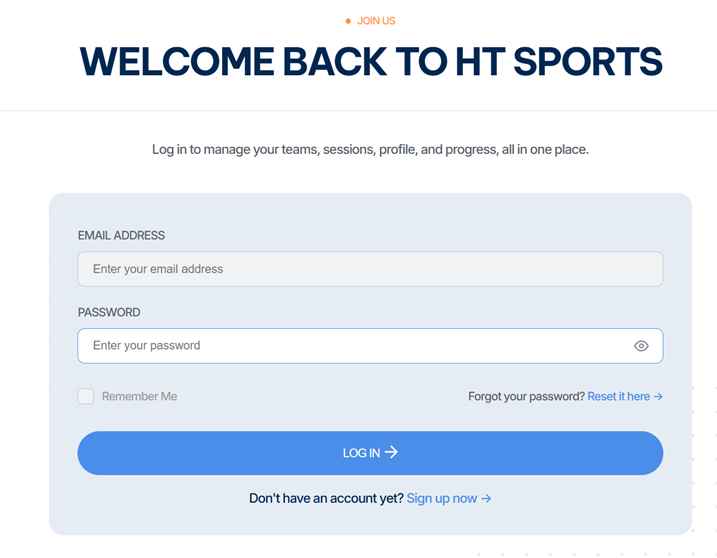
Task: Click the Don't have an account yet? text
Action: pos(326,498)
